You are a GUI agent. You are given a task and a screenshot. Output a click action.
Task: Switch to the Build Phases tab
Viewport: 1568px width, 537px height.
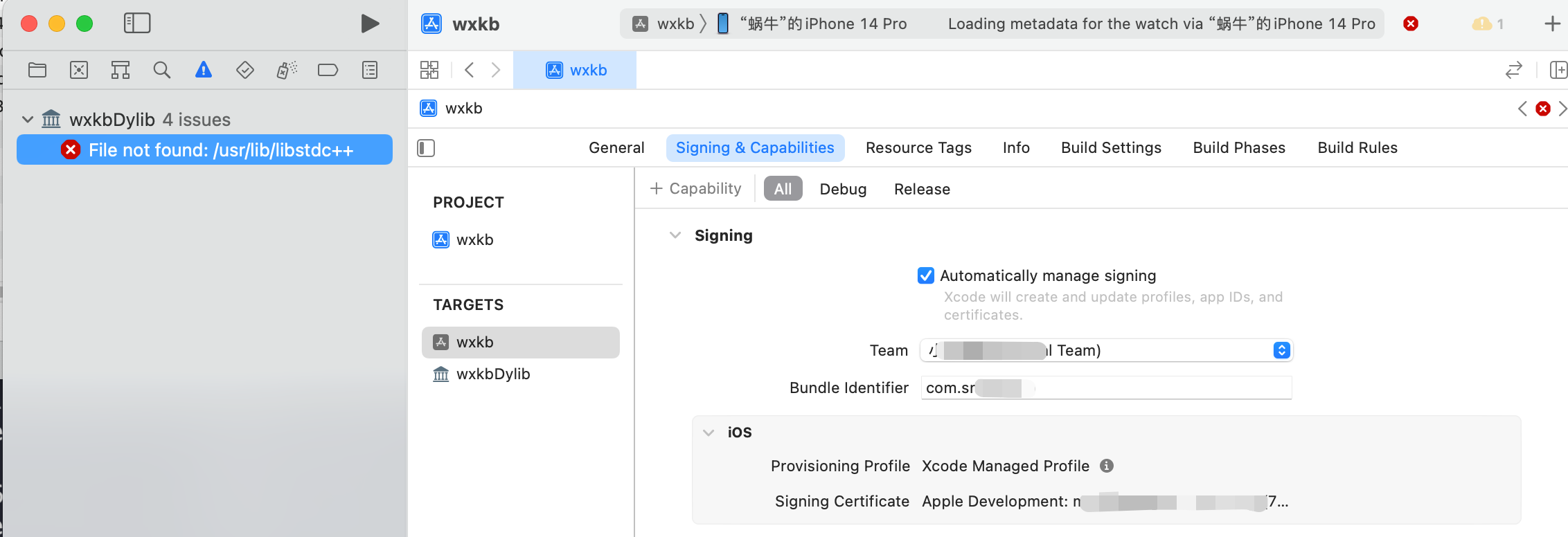pos(1238,148)
